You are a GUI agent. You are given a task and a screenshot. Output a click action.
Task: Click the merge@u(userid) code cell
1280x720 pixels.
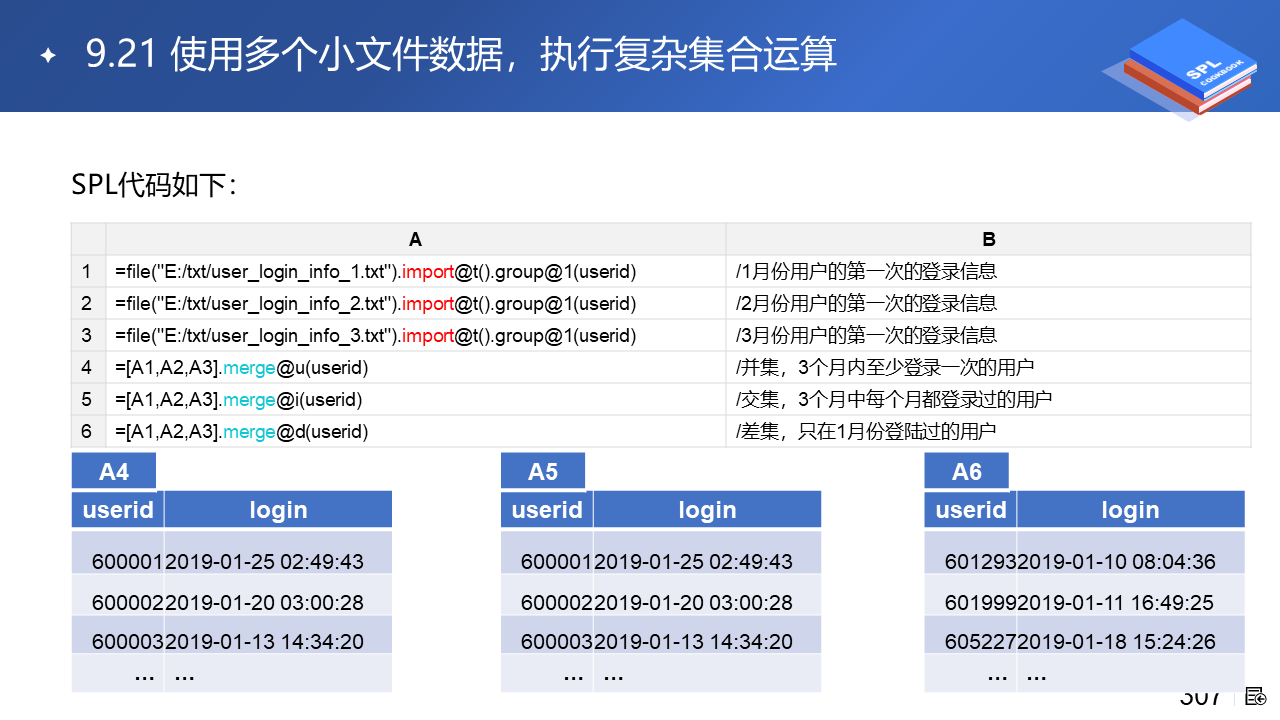(x=416, y=367)
